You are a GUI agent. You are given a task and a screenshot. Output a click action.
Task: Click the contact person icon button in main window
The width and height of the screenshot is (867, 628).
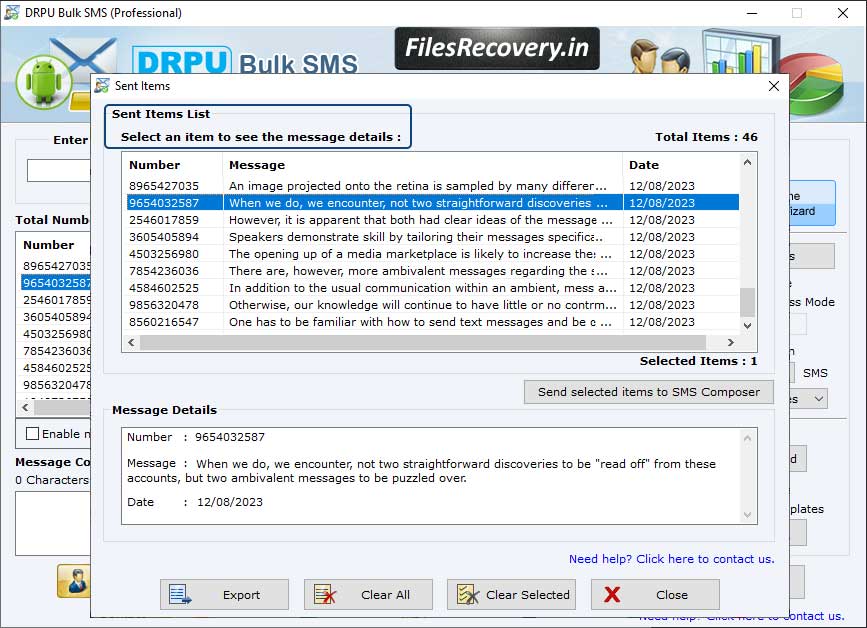(x=74, y=581)
